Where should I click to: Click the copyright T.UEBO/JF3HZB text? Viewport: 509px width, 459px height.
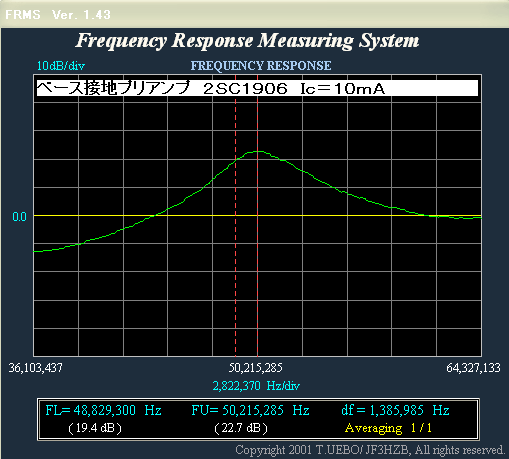pyautogui.click(x=370, y=450)
